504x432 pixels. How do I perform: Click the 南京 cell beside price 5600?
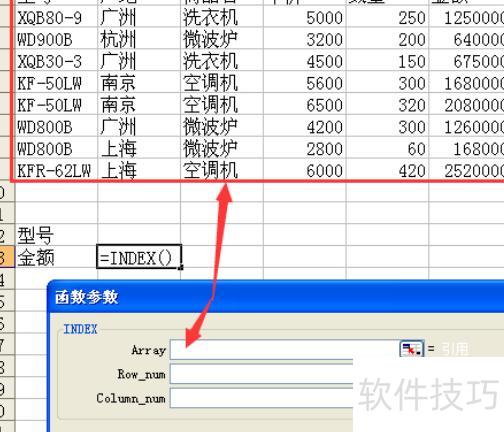coord(139,83)
